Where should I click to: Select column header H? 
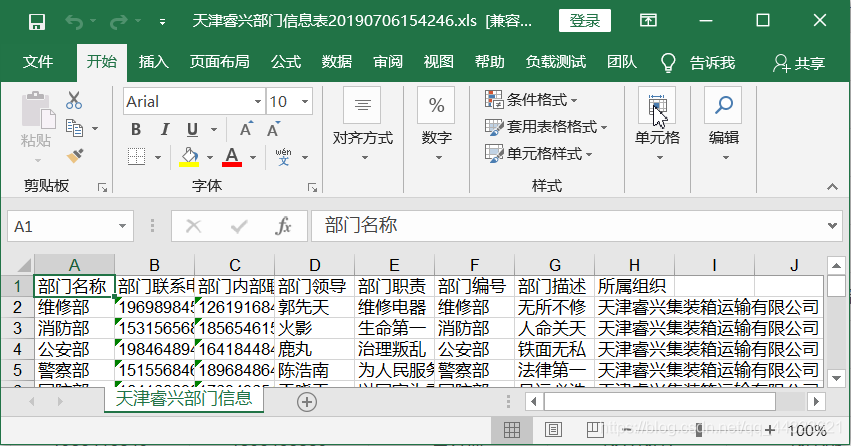(634, 265)
